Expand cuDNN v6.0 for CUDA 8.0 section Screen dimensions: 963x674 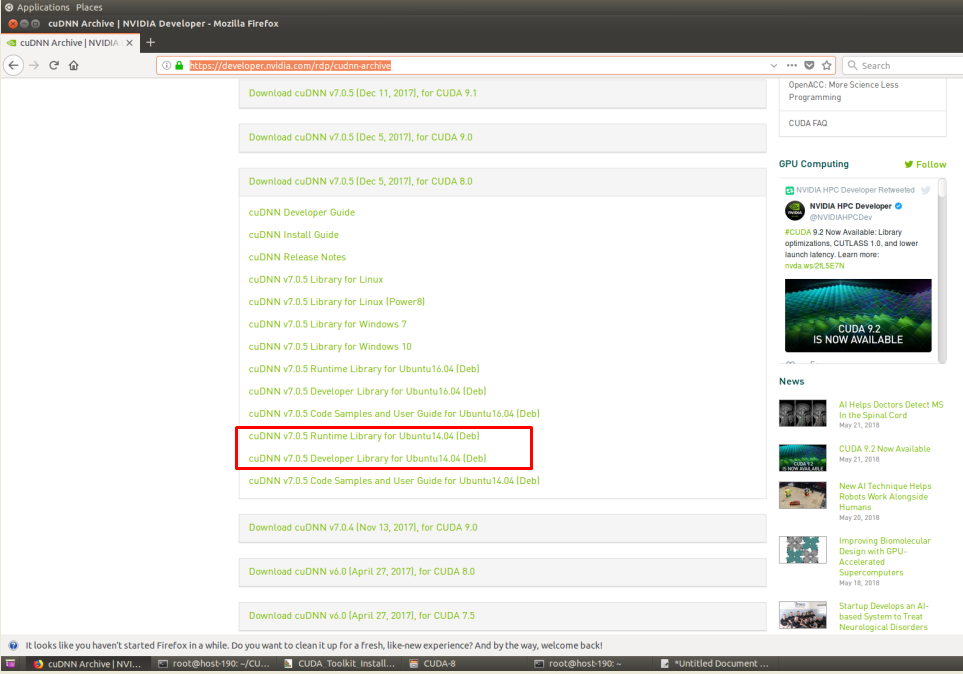(502, 572)
